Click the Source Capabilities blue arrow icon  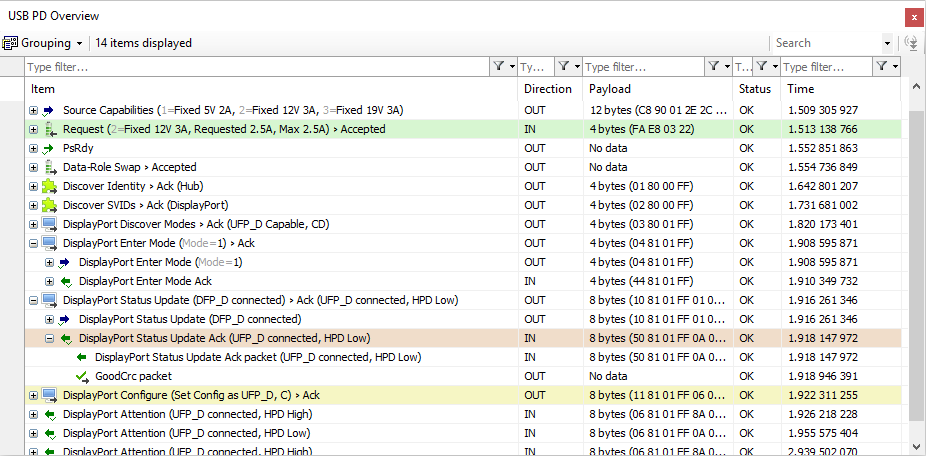(x=50, y=110)
